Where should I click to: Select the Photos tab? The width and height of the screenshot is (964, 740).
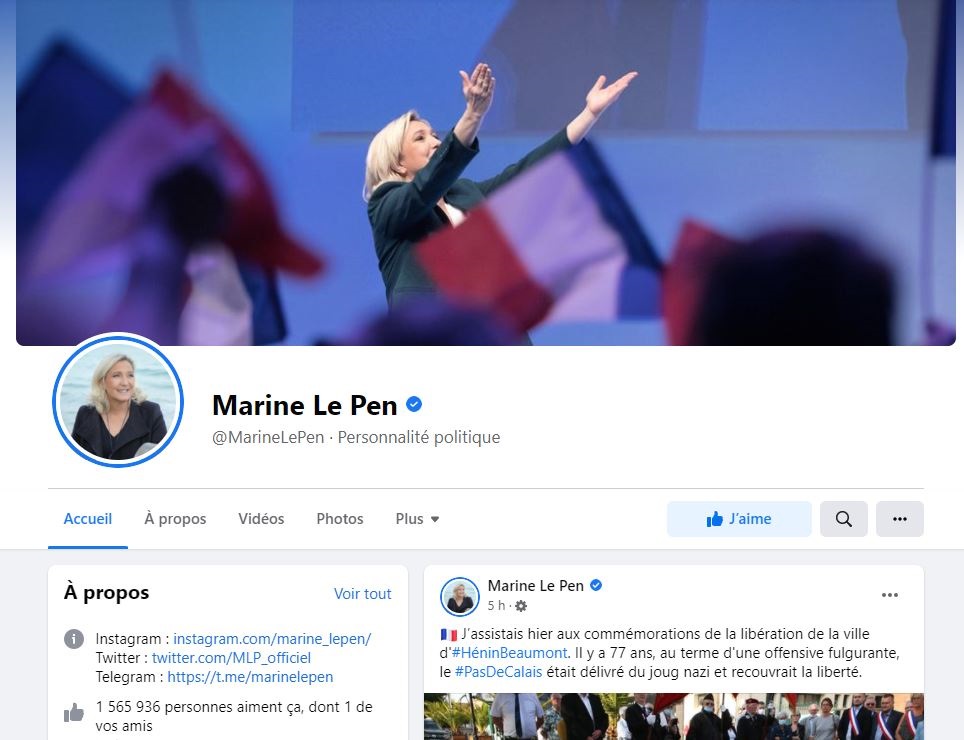tap(340, 519)
